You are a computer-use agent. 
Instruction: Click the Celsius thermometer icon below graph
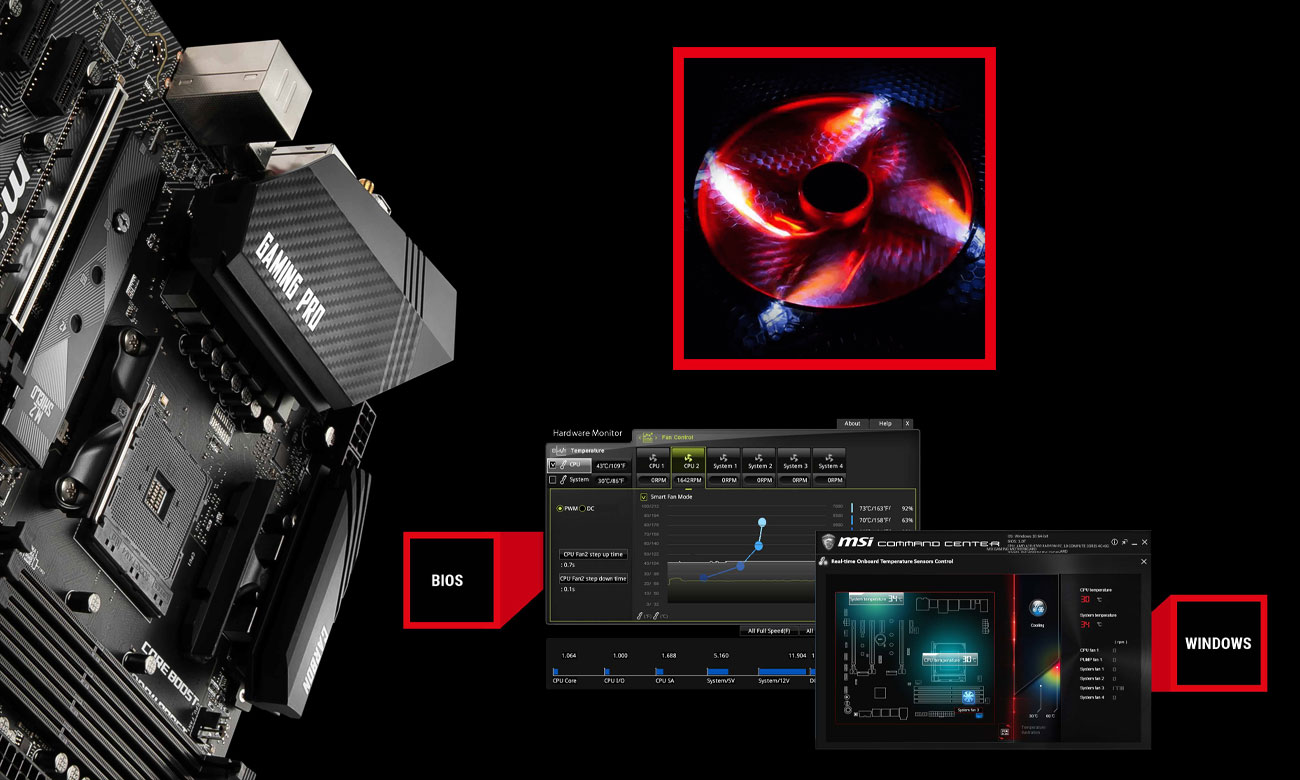(656, 616)
